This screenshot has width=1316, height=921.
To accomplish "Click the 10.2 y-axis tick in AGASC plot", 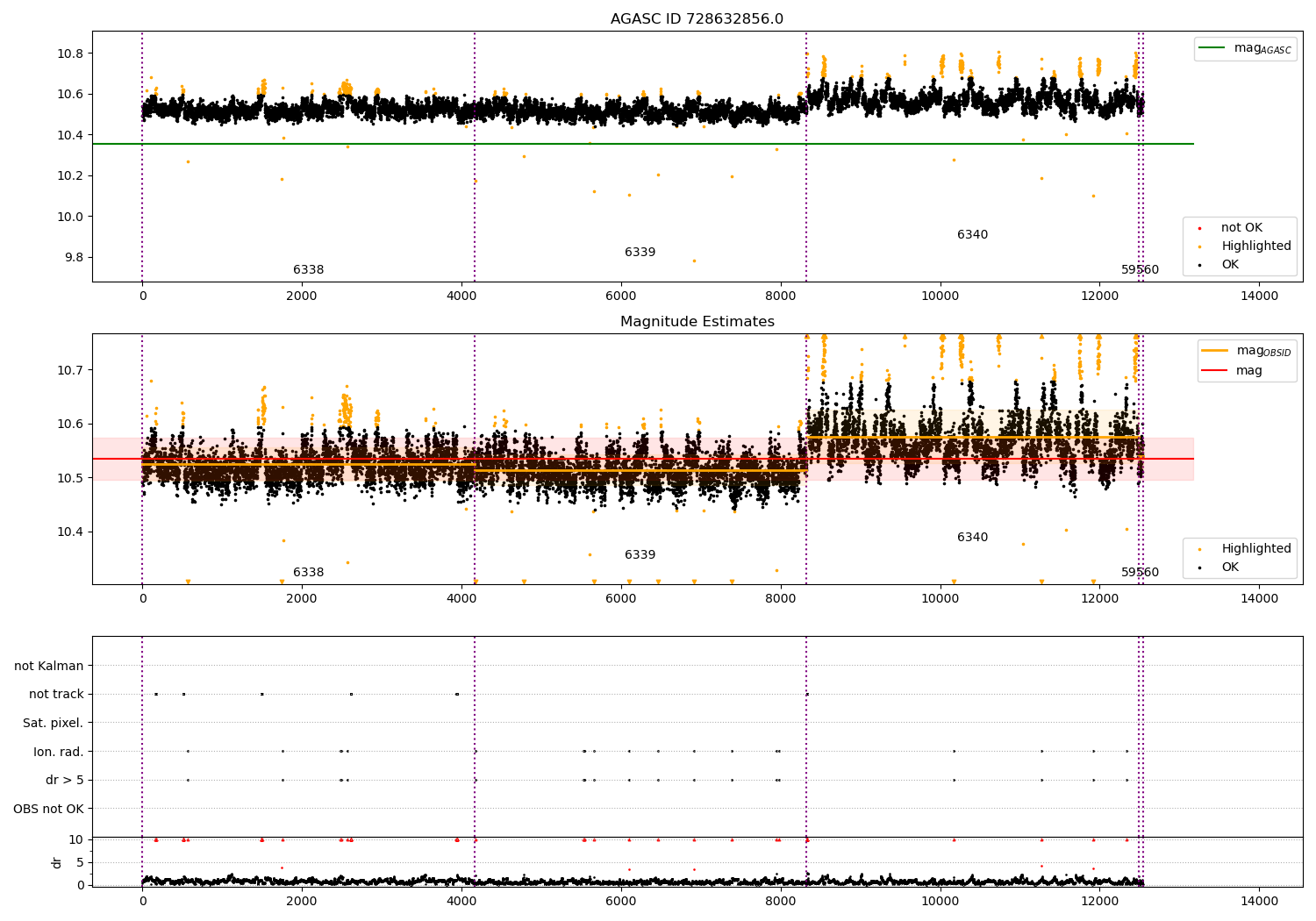I will (x=70, y=176).
